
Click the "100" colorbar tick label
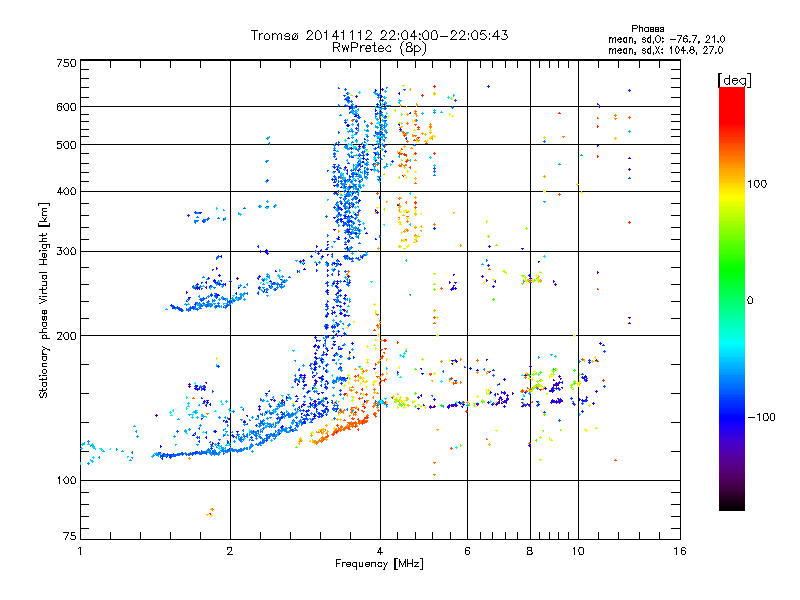click(757, 184)
